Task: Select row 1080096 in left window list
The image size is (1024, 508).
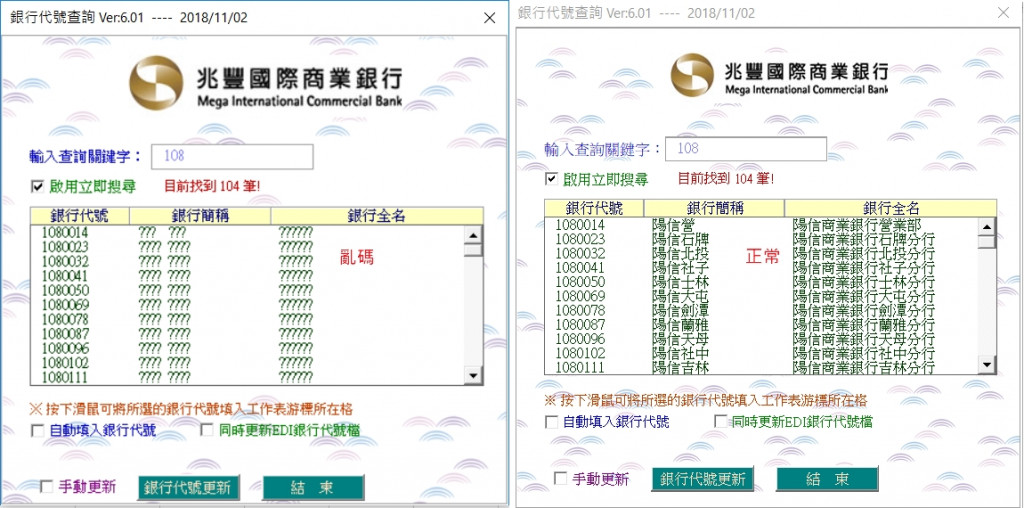Action: (248, 348)
